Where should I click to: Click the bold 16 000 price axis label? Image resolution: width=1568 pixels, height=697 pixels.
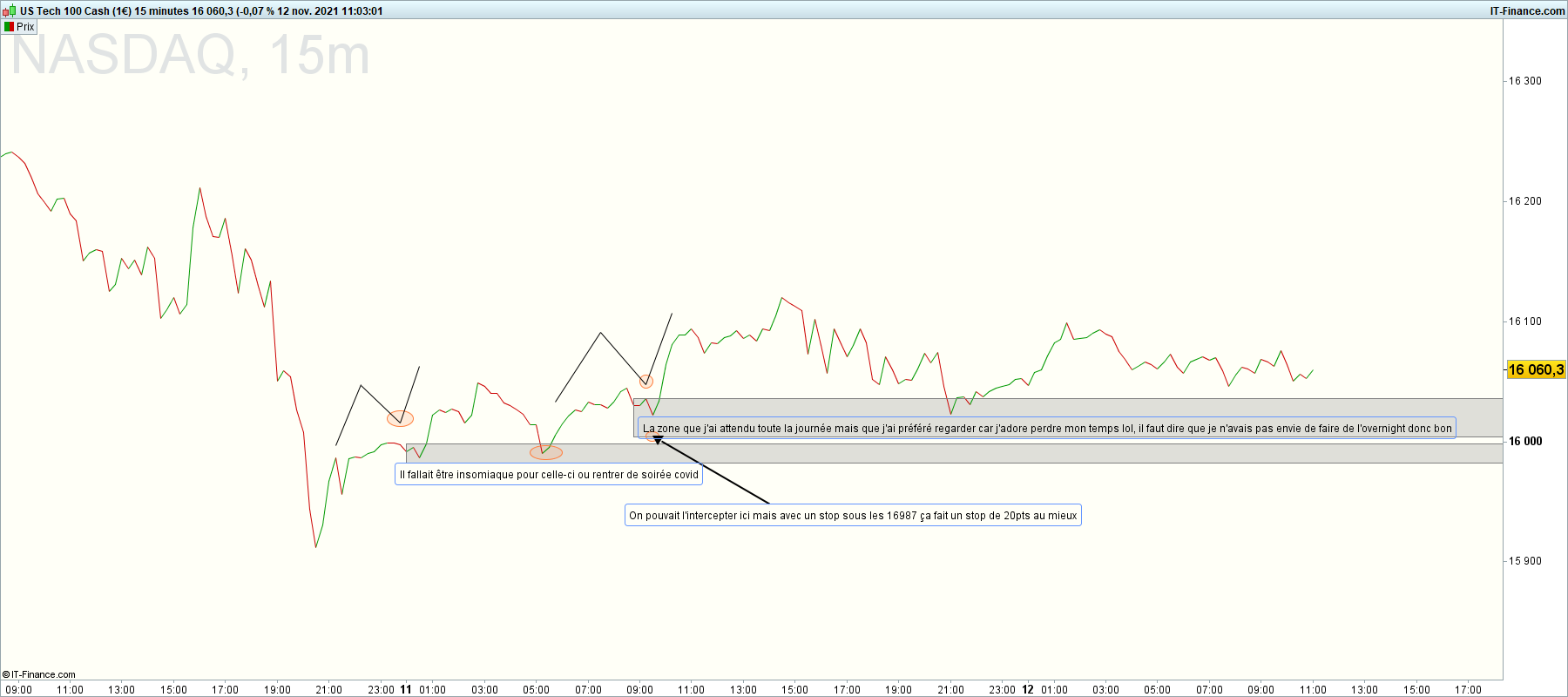(x=1526, y=442)
